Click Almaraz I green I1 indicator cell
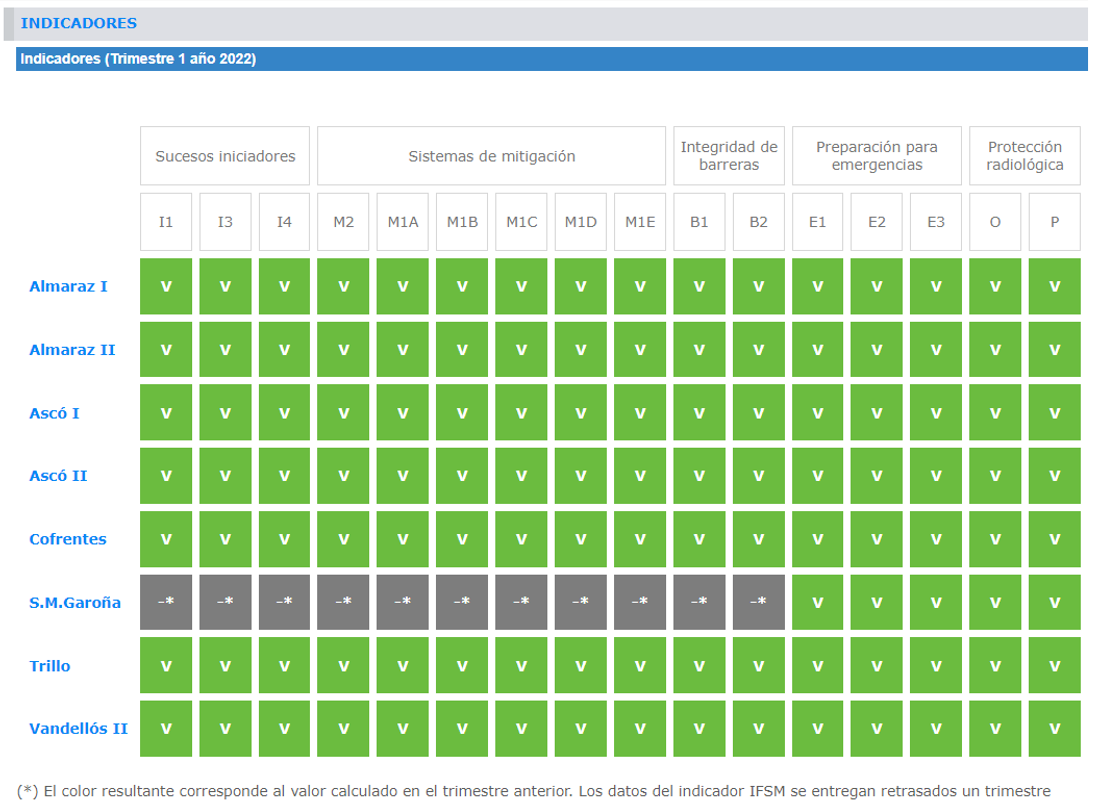Viewport: 1096px width, 810px height. [166, 287]
